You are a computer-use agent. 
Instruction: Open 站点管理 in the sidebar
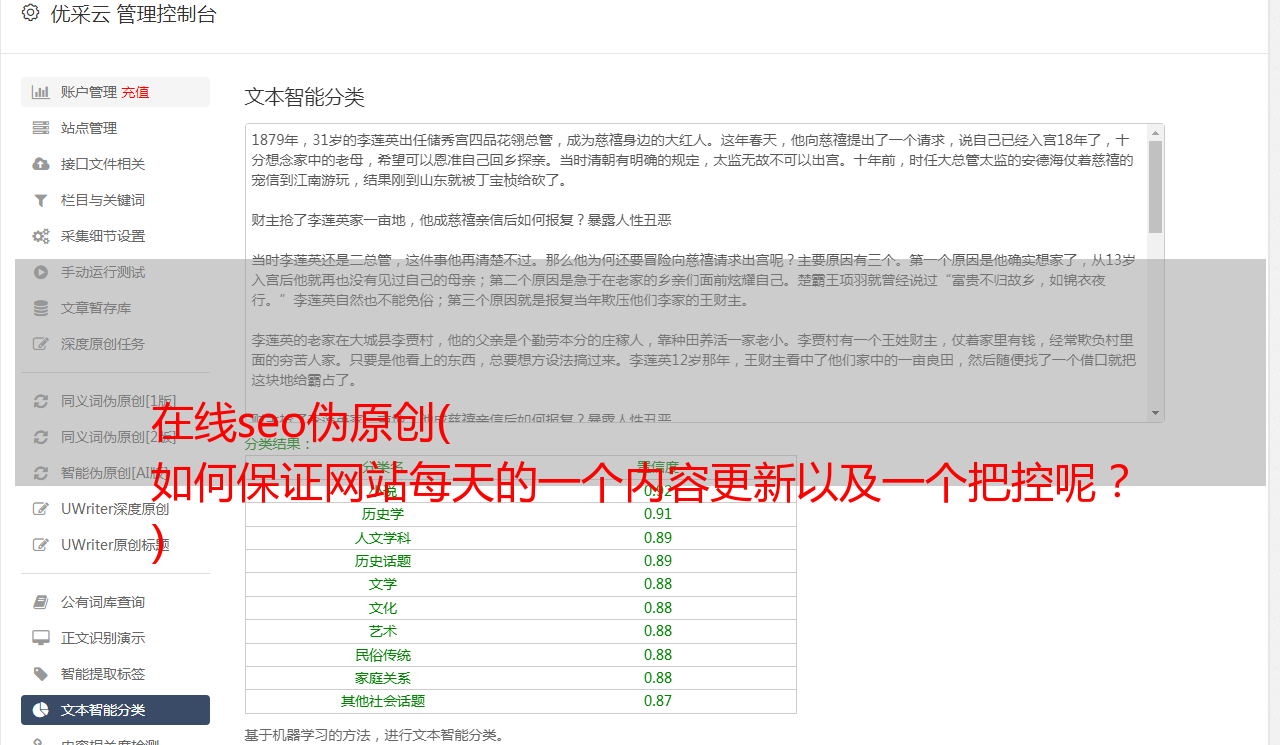coord(115,128)
